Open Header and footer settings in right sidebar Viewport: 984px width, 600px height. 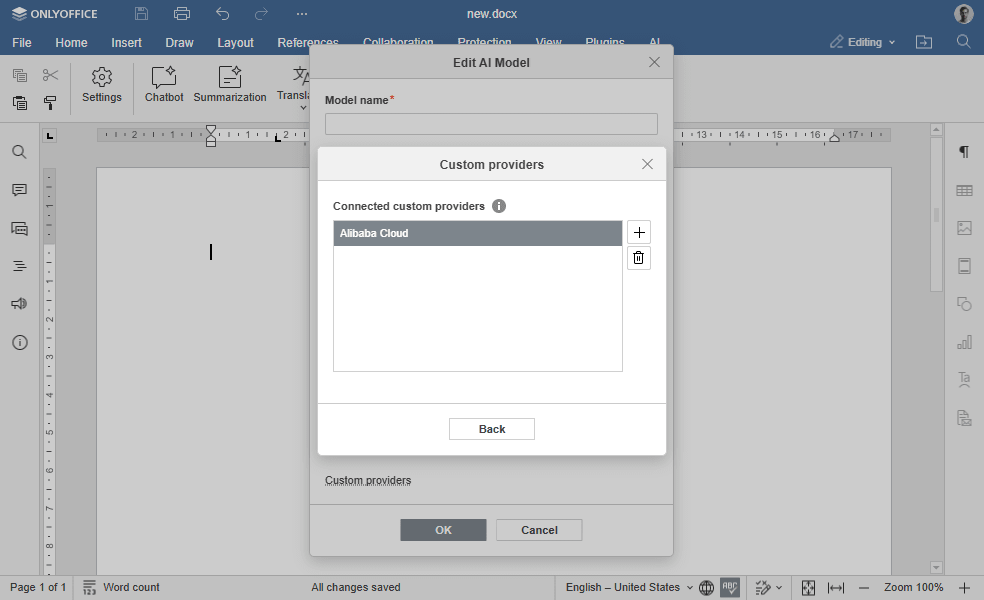964,266
